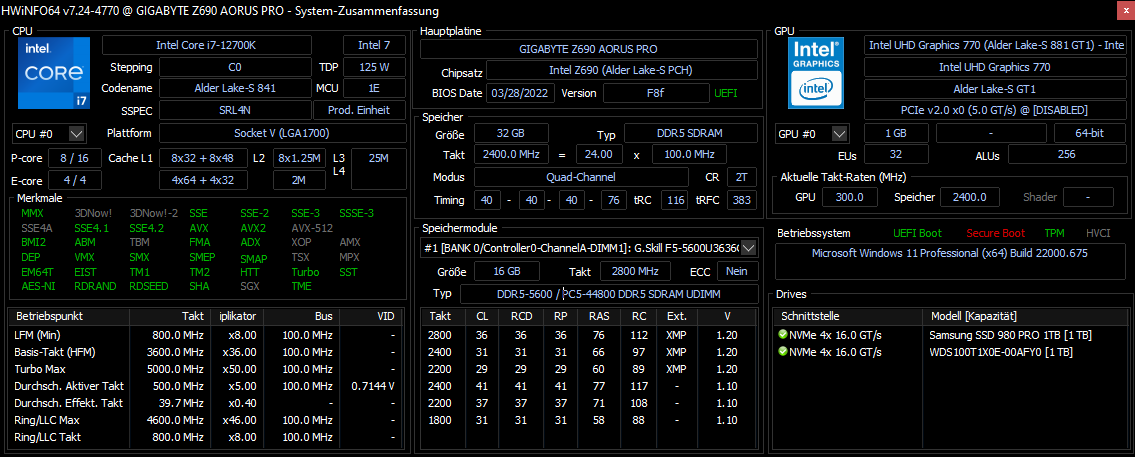Click the E-core 4 / 4 value

pyautogui.click(x=75, y=180)
